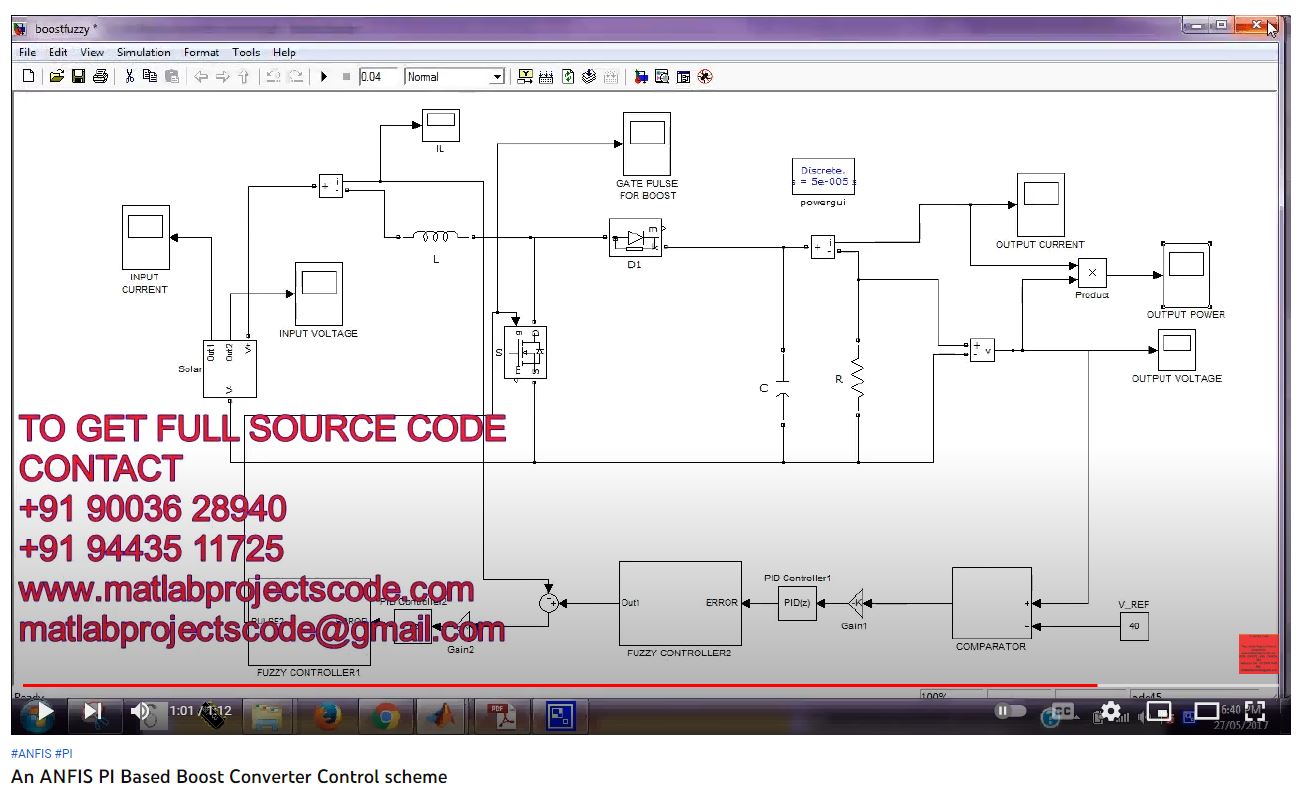Select the COMPARATOR subsystem block
The height and width of the screenshot is (797, 1301).
coord(991,603)
